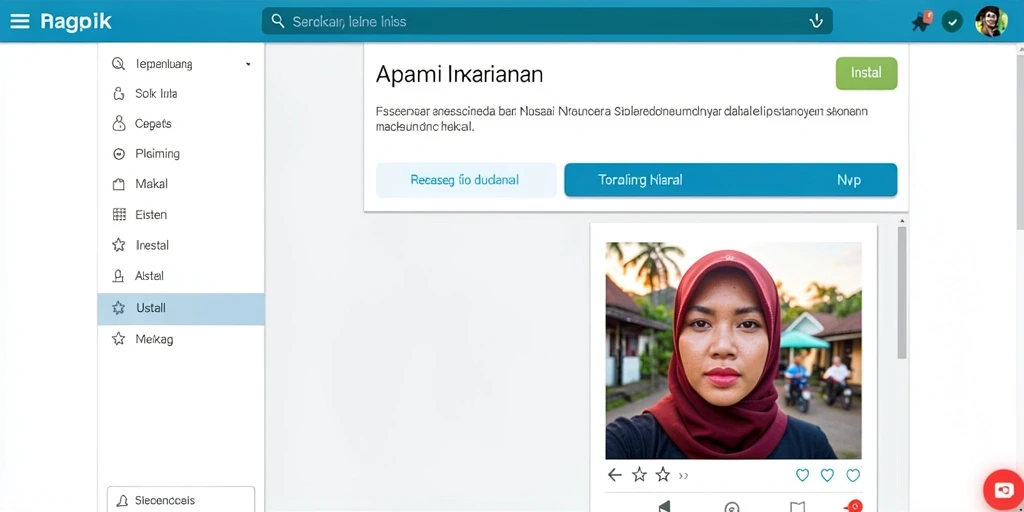Click the back arrow below the photo

point(615,475)
